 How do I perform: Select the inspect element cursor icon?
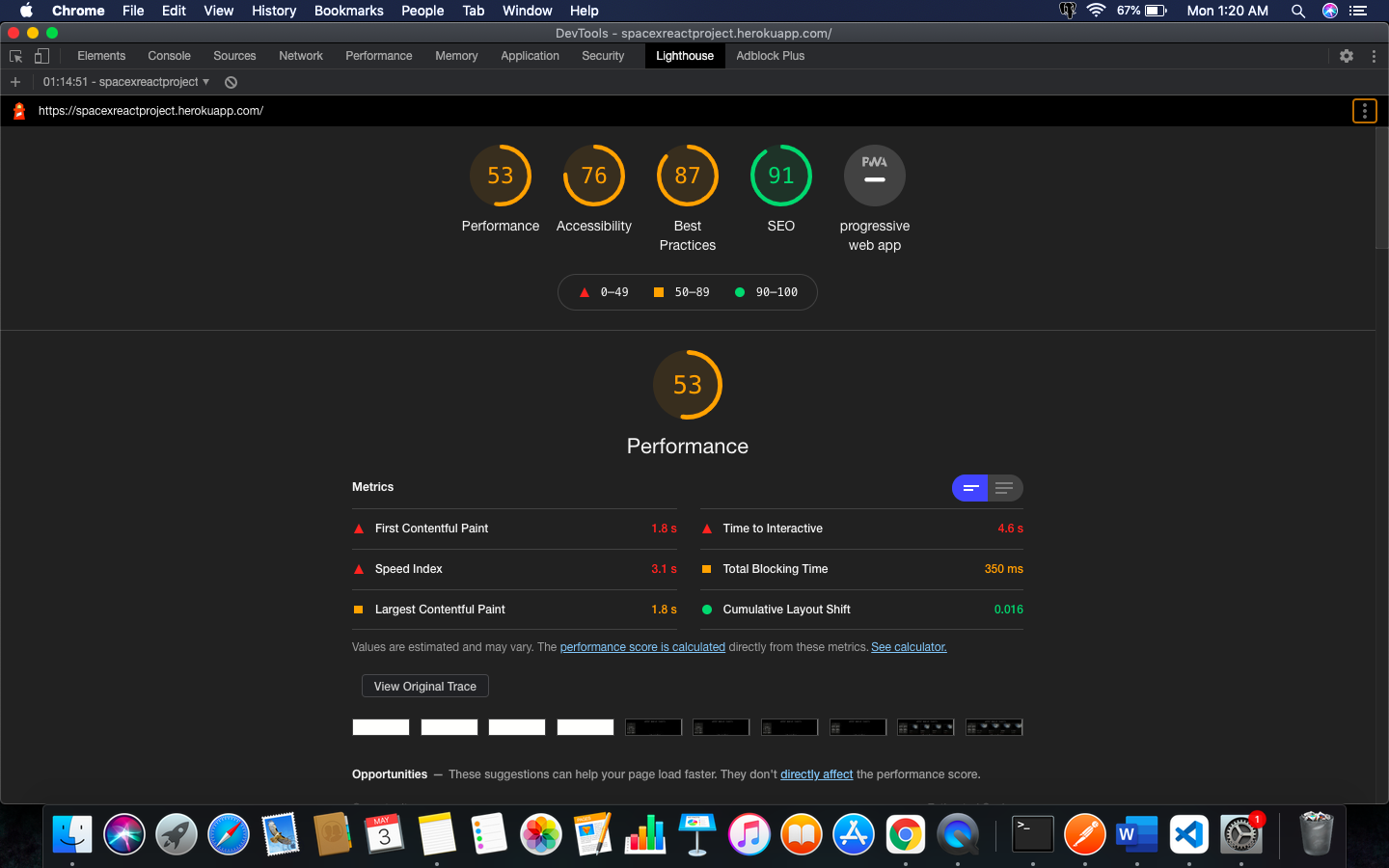click(15, 56)
